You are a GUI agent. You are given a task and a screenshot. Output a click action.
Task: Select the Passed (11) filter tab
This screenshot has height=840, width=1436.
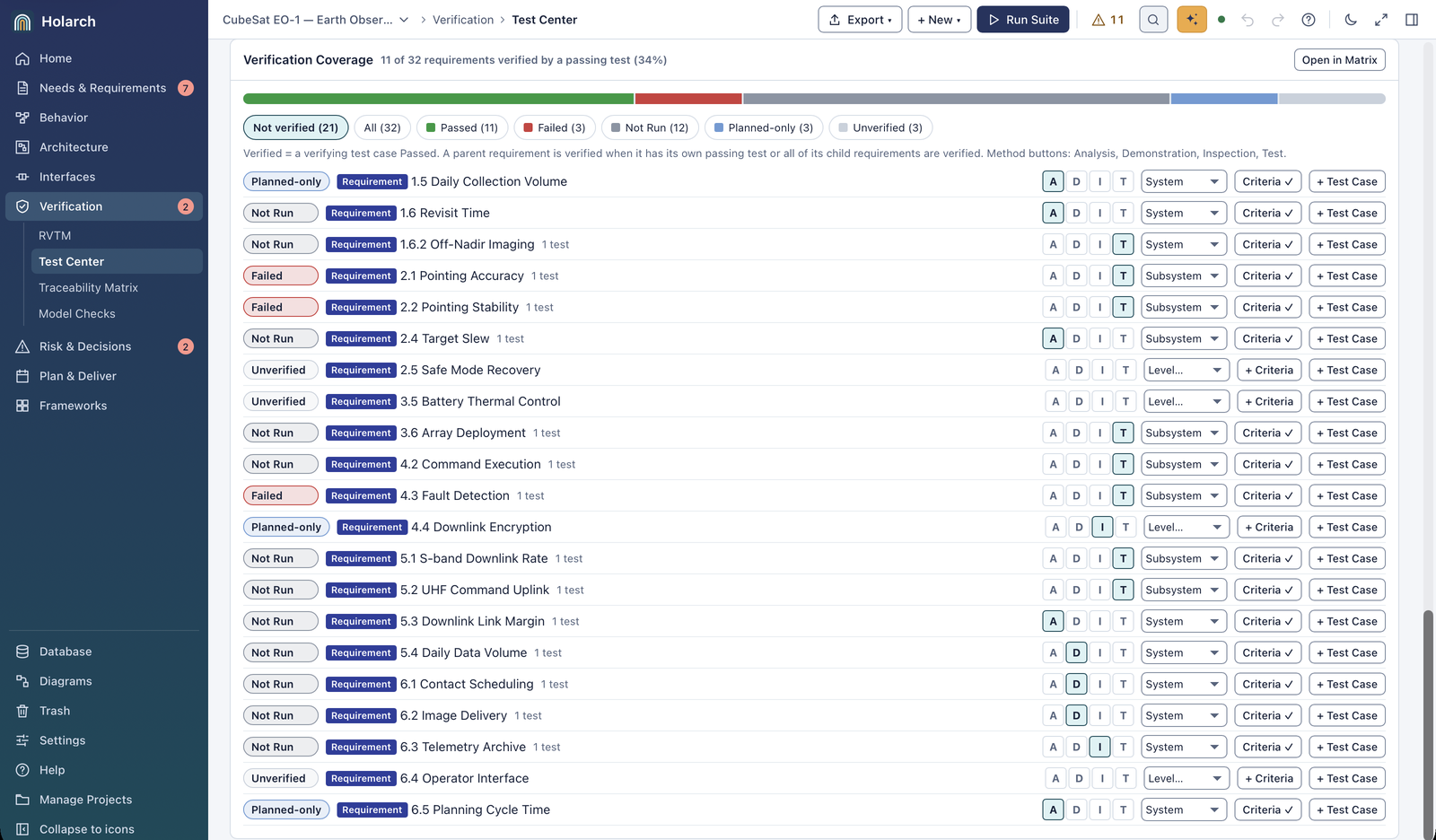[462, 127]
